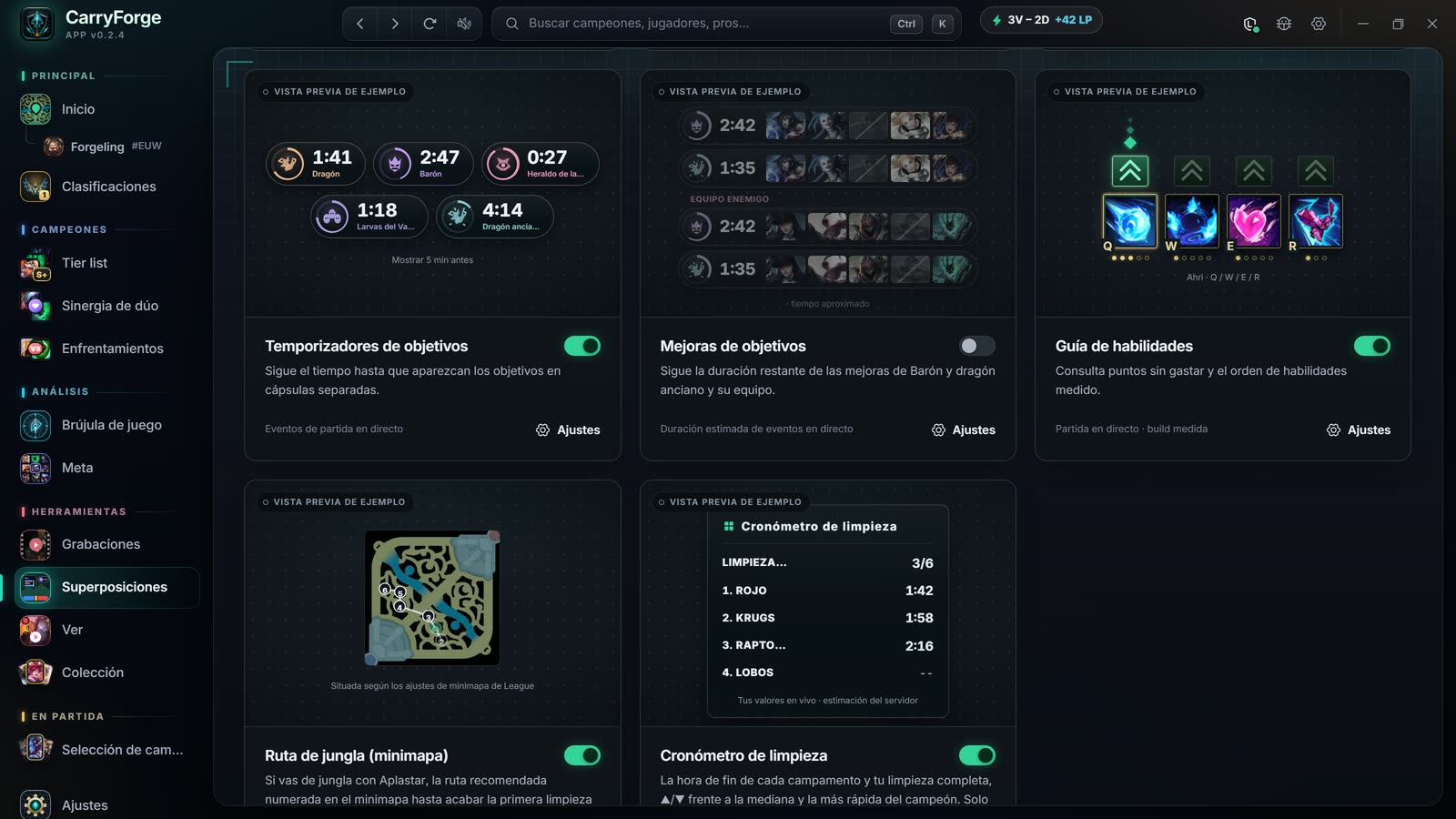This screenshot has width=1456, height=819.
Task: Click Ahri's R ability icon
Action: coord(1316,221)
